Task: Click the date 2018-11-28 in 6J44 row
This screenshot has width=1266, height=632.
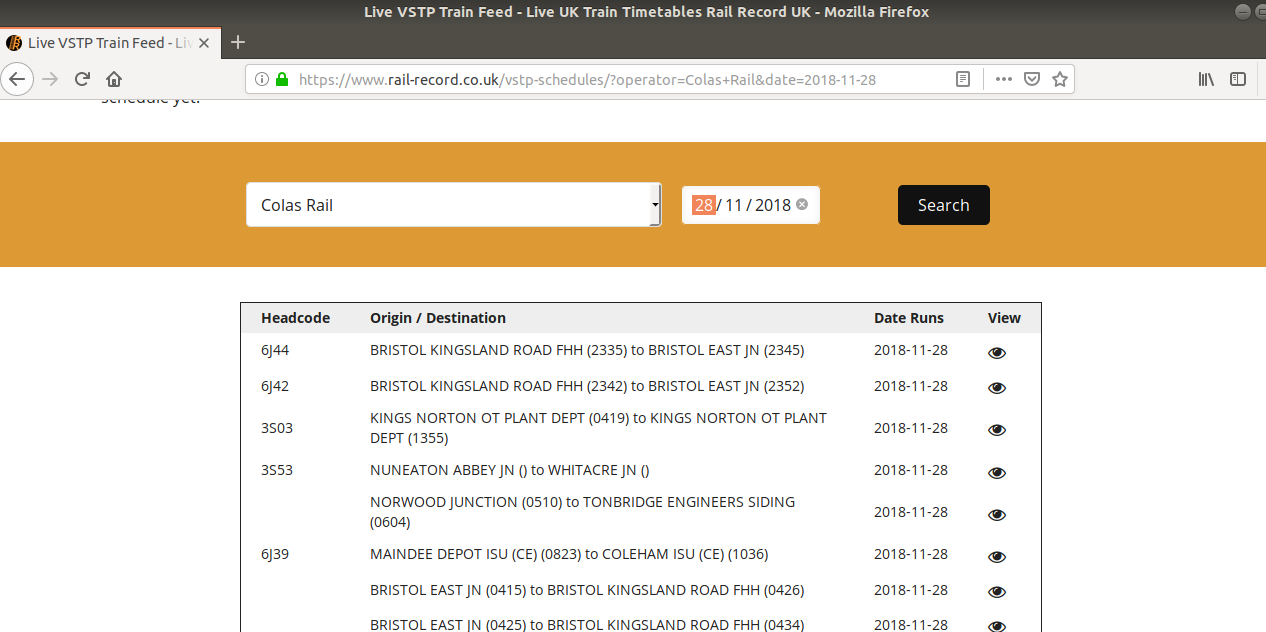Action: tap(911, 350)
